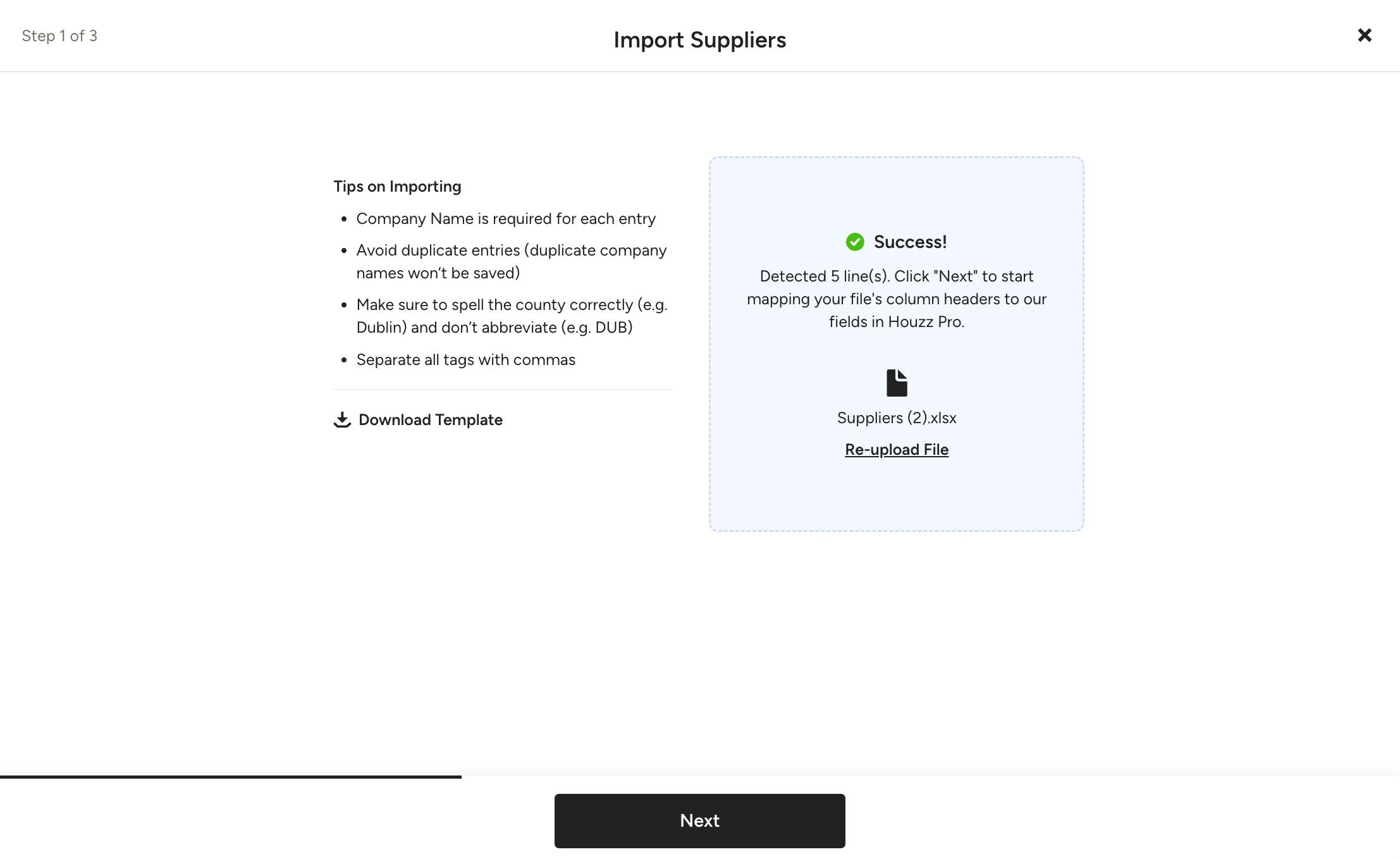Click the Detected 5 line(s) message
The height and width of the screenshot is (859, 1400).
click(x=897, y=299)
